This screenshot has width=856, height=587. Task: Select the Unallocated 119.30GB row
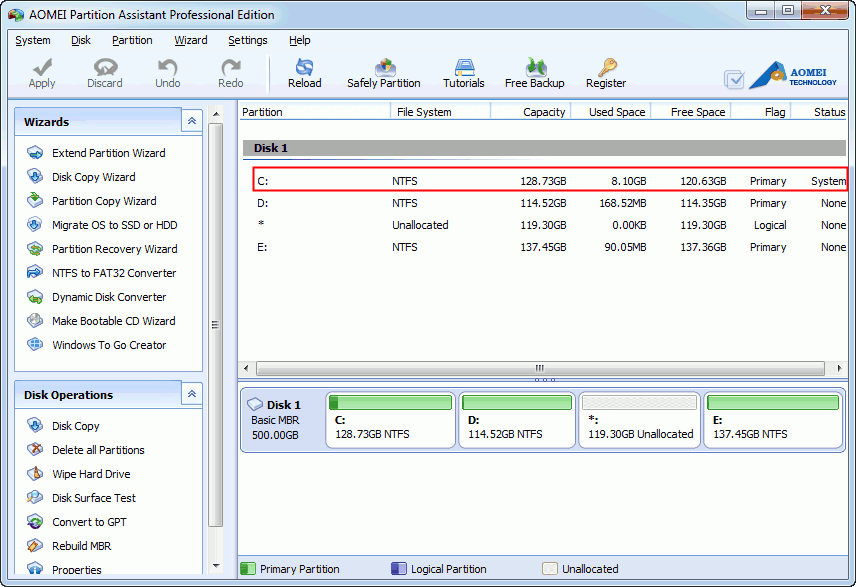click(x=550, y=225)
